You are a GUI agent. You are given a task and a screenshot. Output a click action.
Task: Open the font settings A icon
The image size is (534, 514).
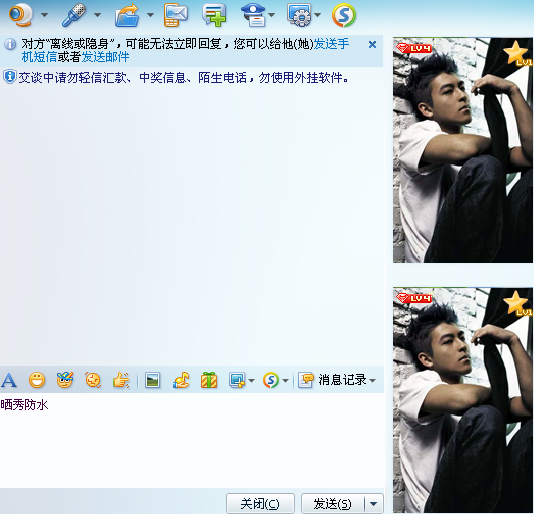click(9, 380)
